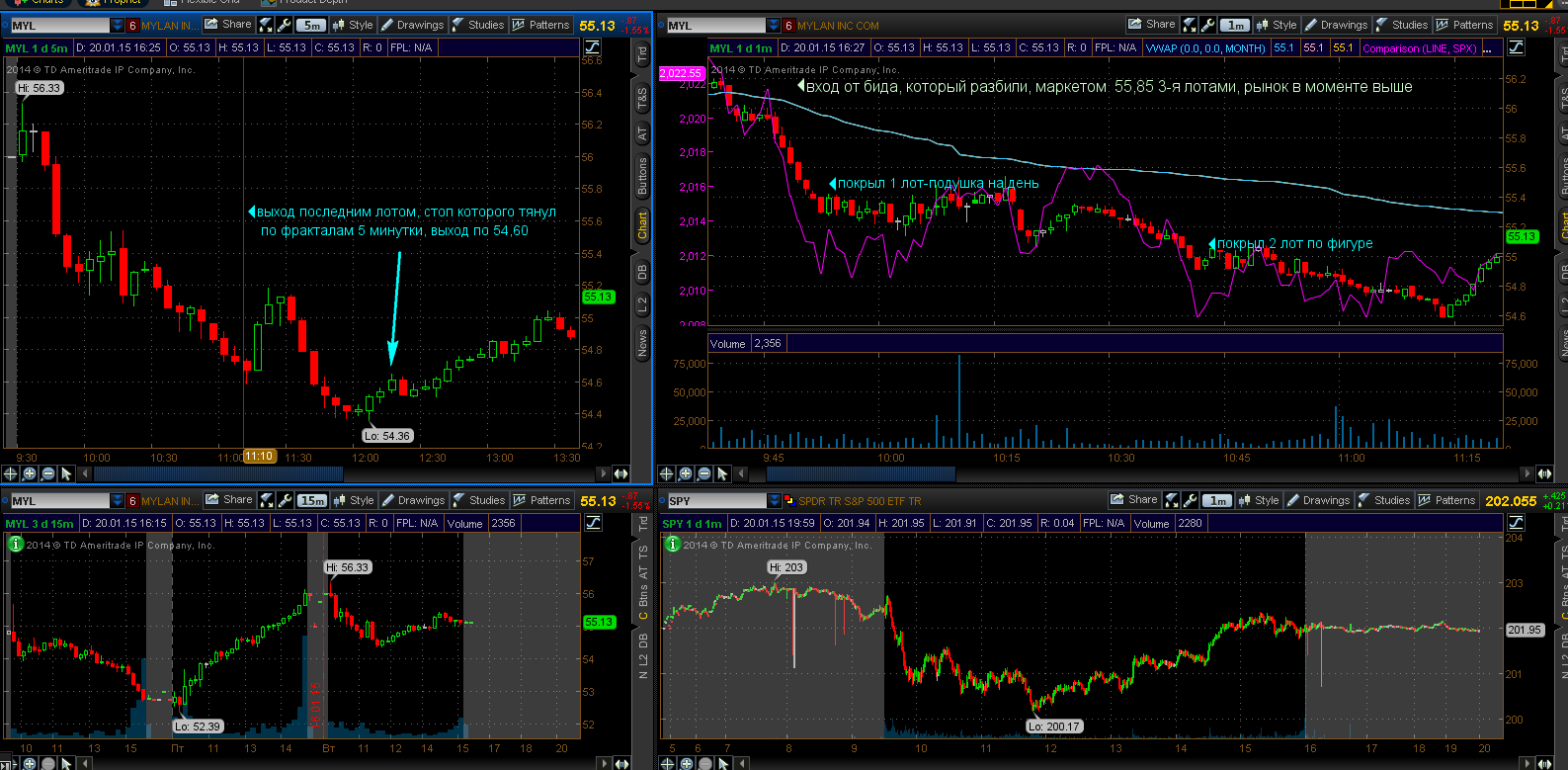The height and width of the screenshot is (770, 1568).
Task: Click green info icon in SPY chart
Action: [x=672, y=544]
